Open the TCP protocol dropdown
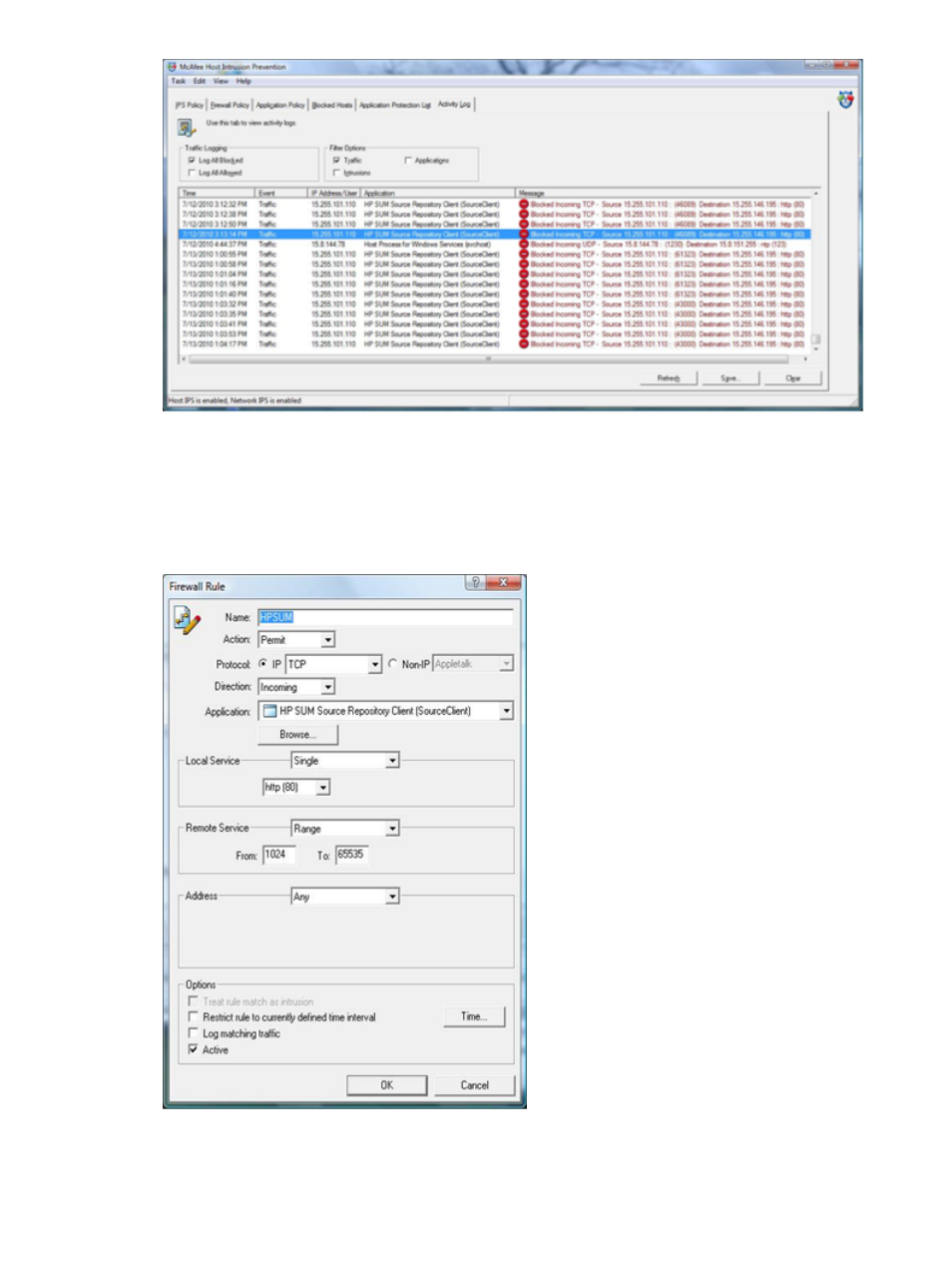The width and height of the screenshot is (952, 1268). coord(375,664)
